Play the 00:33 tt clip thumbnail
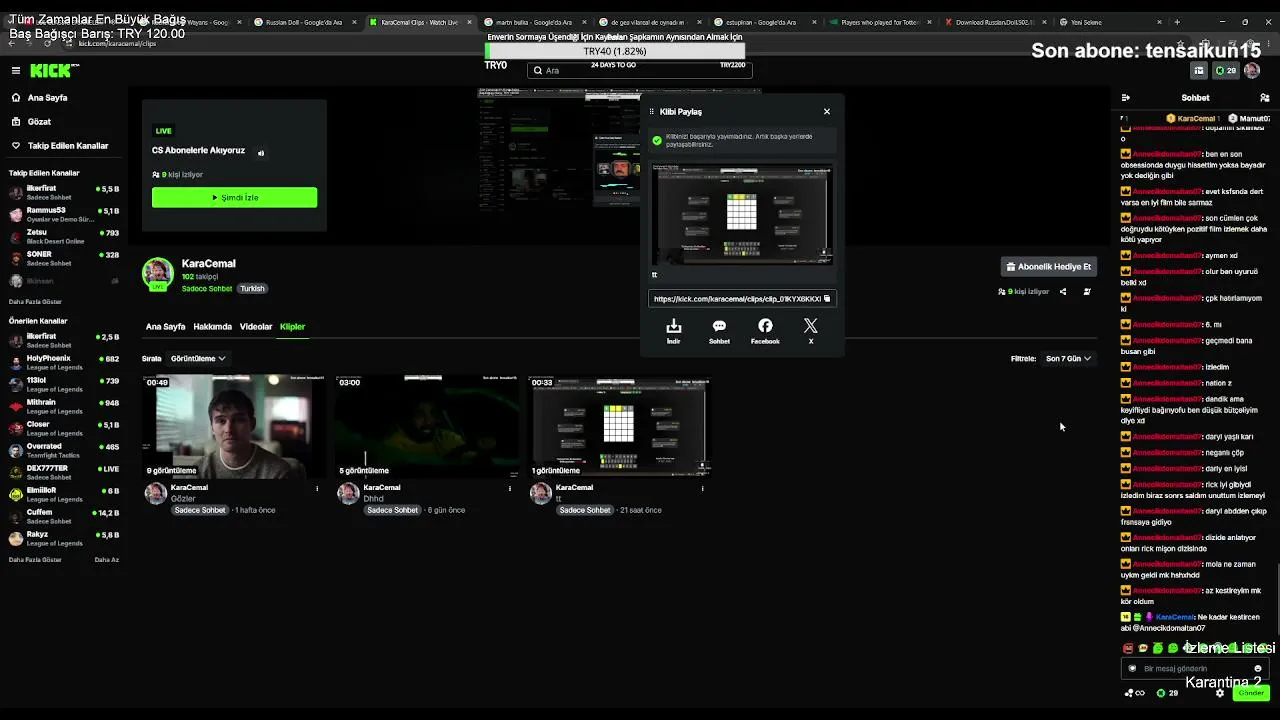 619,426
